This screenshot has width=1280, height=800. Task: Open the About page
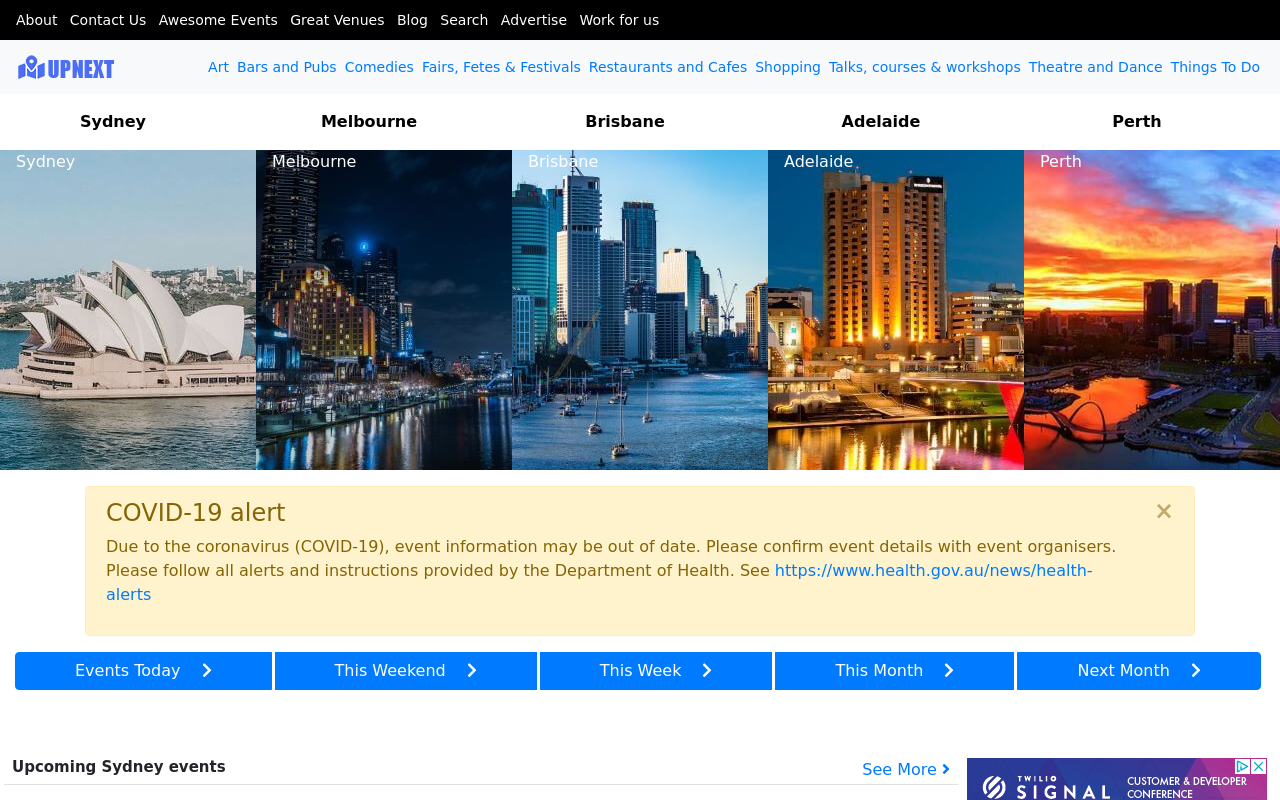pyautogui.click(x=37, y=20)
